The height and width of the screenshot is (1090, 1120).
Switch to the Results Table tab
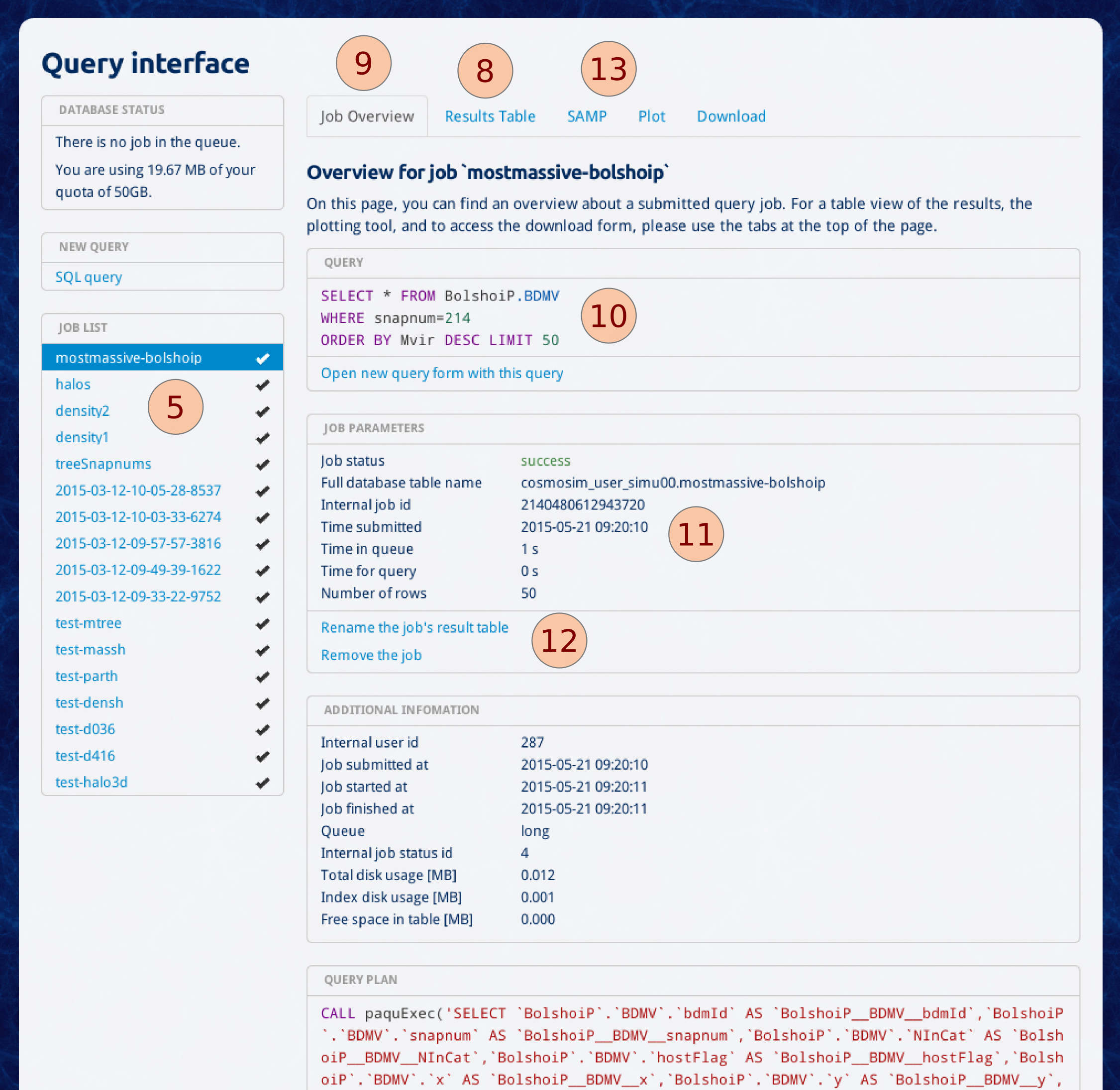click(490, 116)
